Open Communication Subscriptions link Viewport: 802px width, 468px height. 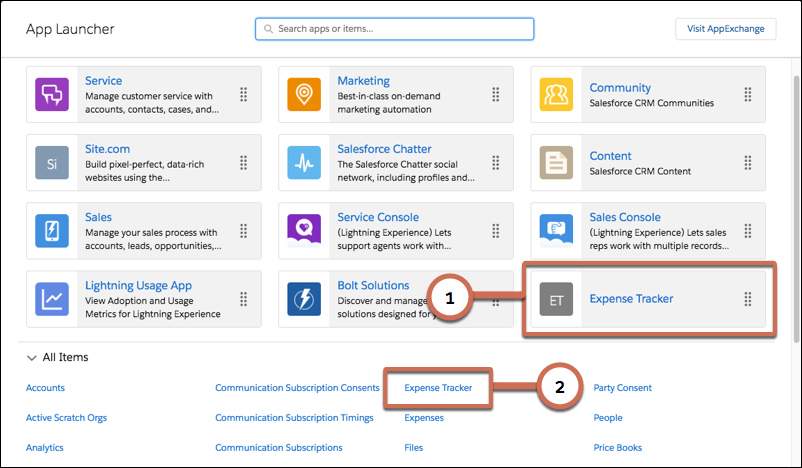click(x=279, y=448)
